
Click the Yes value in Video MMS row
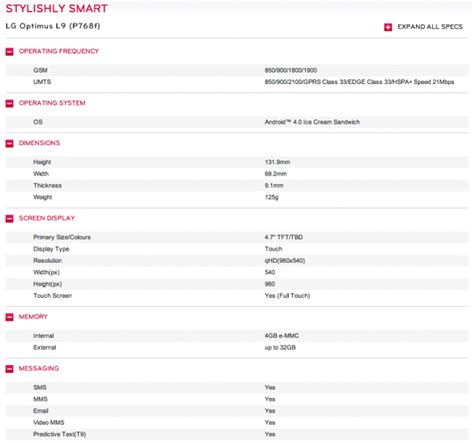270,423
